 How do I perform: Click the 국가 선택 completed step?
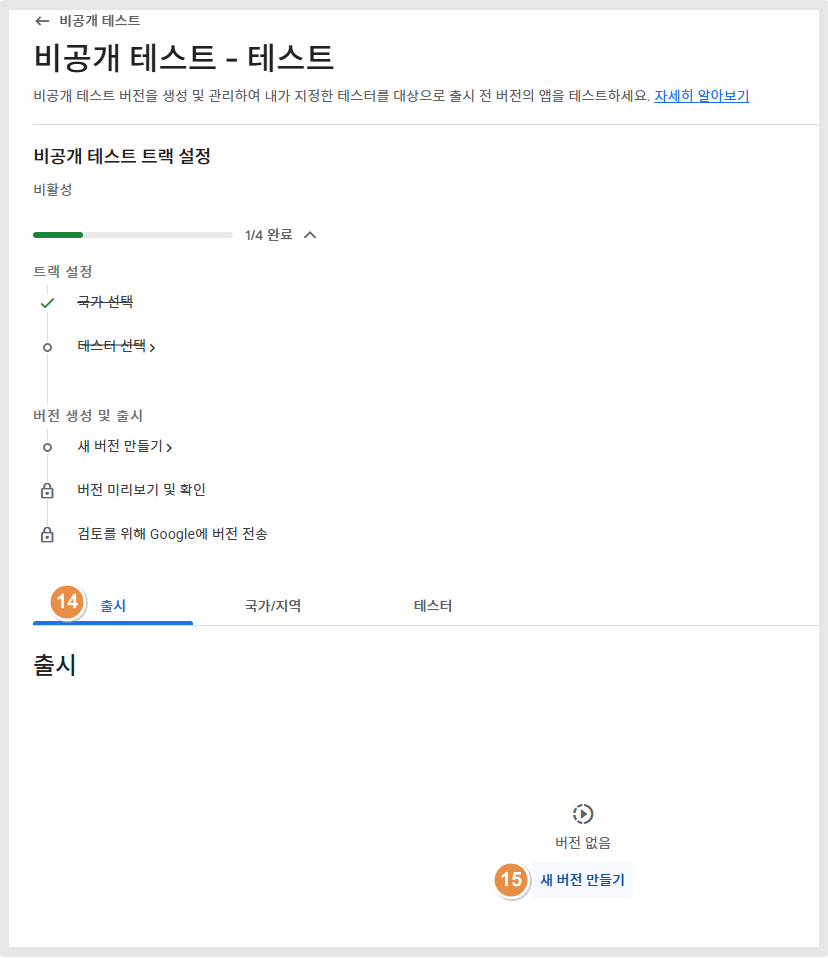[x=105, y=302]
